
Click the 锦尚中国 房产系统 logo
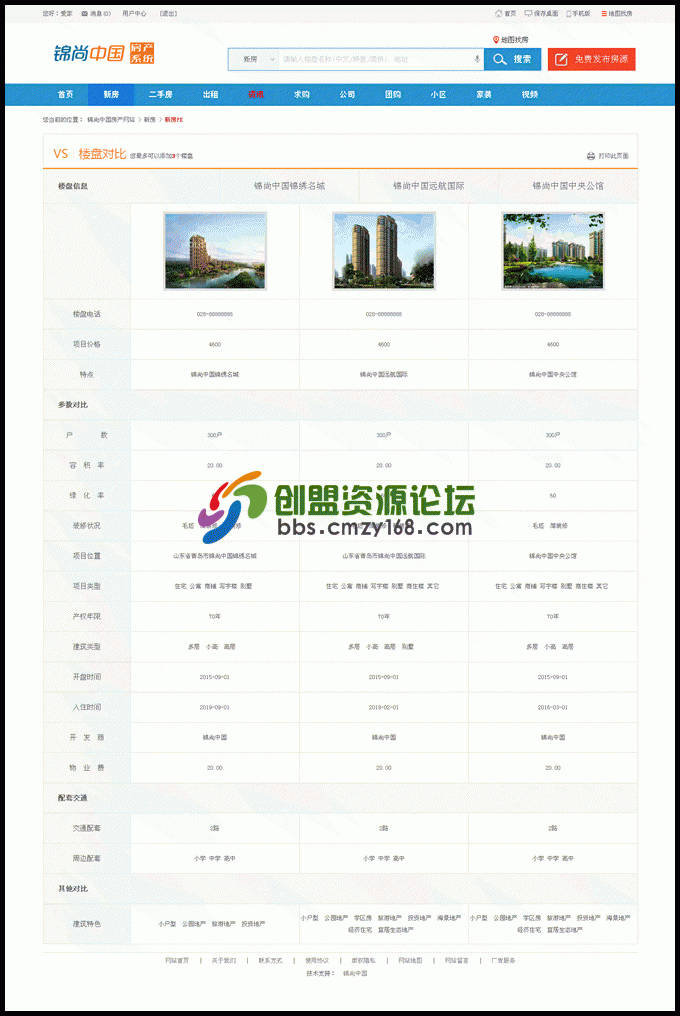(x=104, y=53)
